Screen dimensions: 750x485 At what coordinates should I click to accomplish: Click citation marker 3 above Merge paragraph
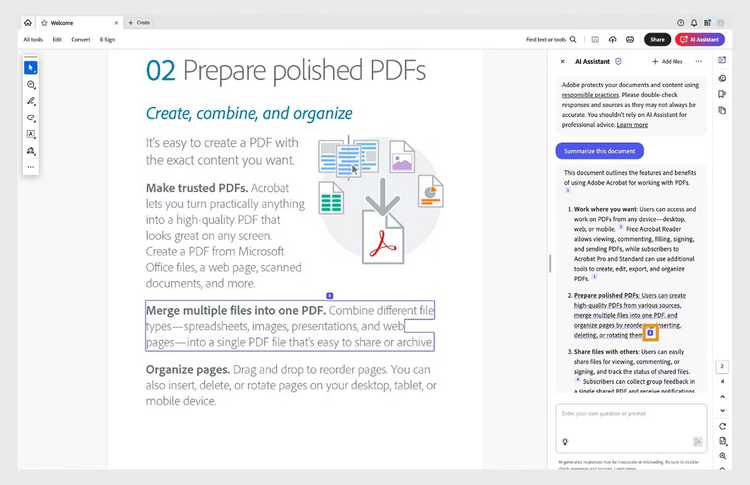[330, 296]
